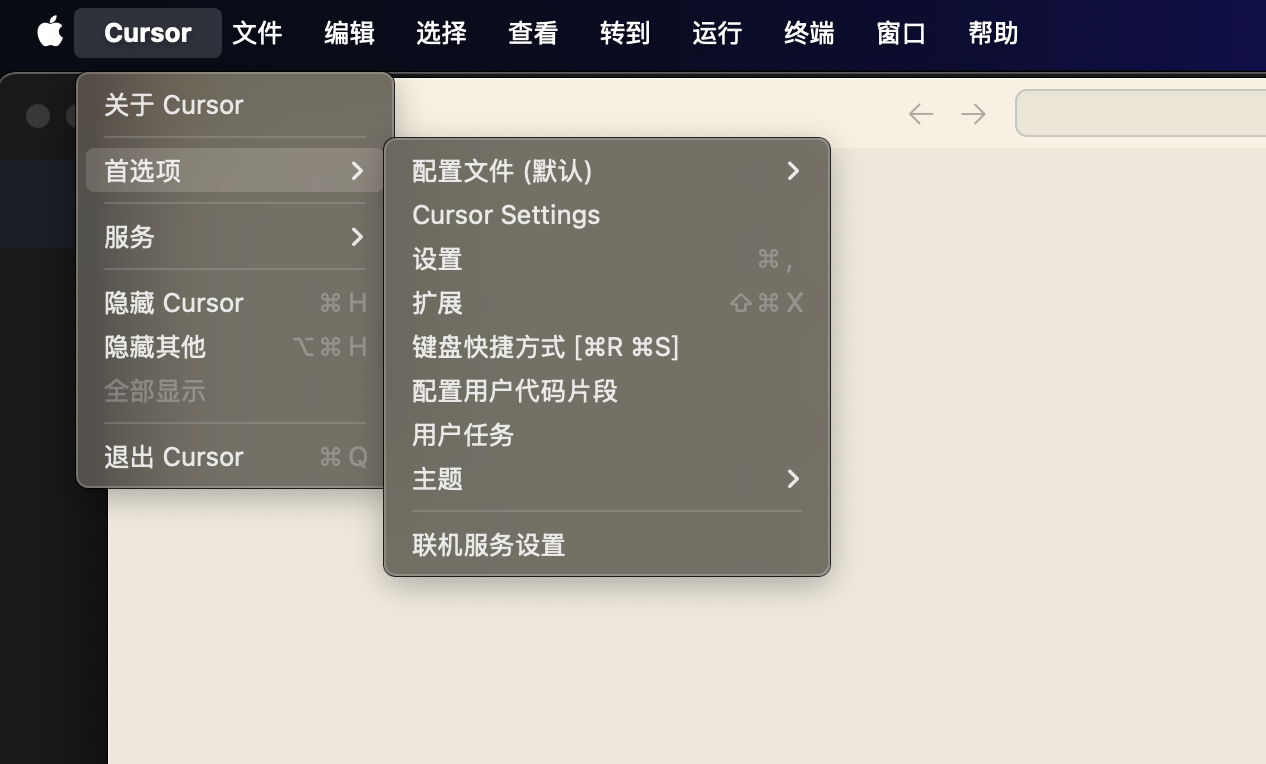
Task: Expand 配置文件 (默认) submenu
Action: coord(607,171)
